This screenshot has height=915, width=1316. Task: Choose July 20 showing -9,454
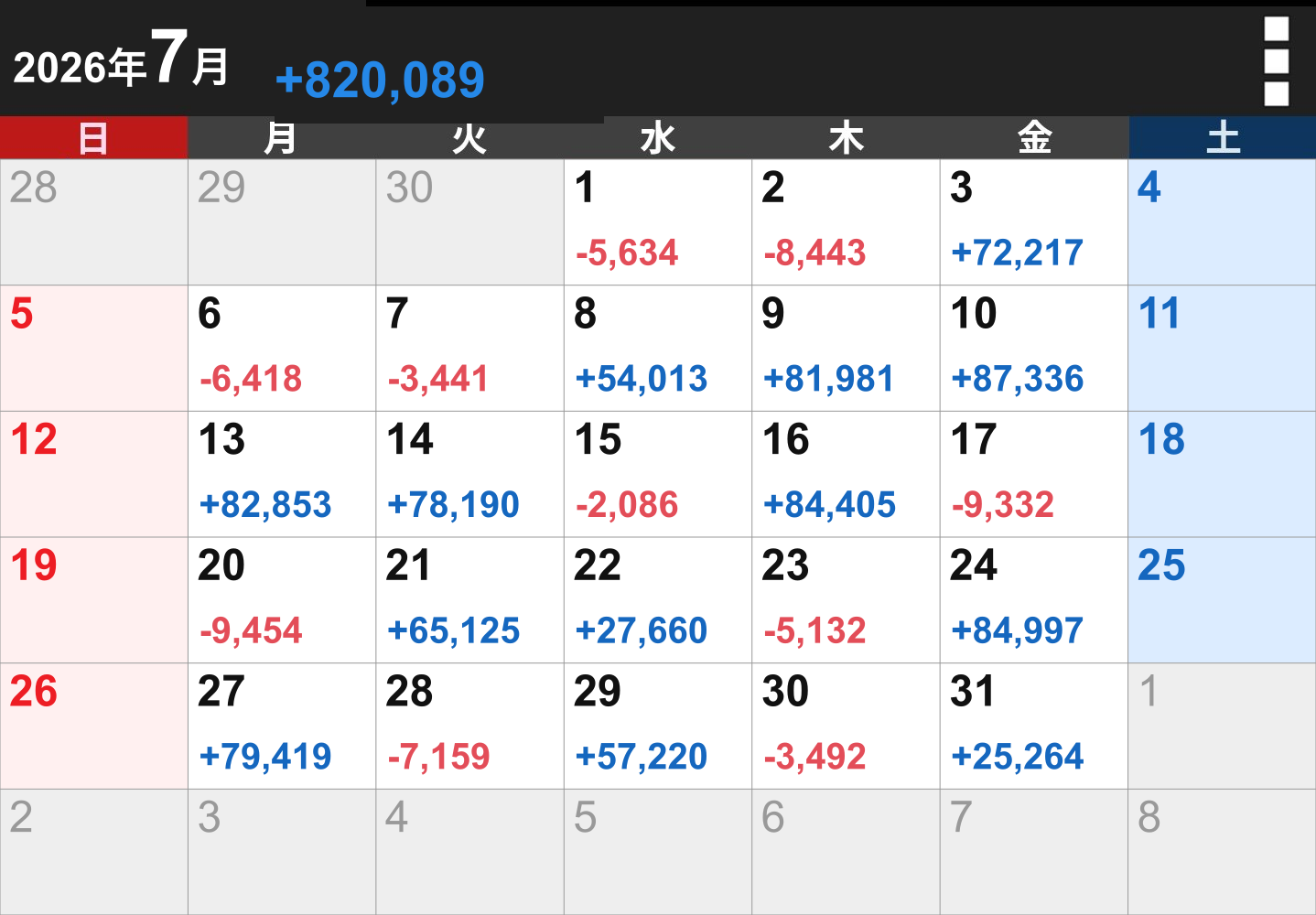pos(282,600)
